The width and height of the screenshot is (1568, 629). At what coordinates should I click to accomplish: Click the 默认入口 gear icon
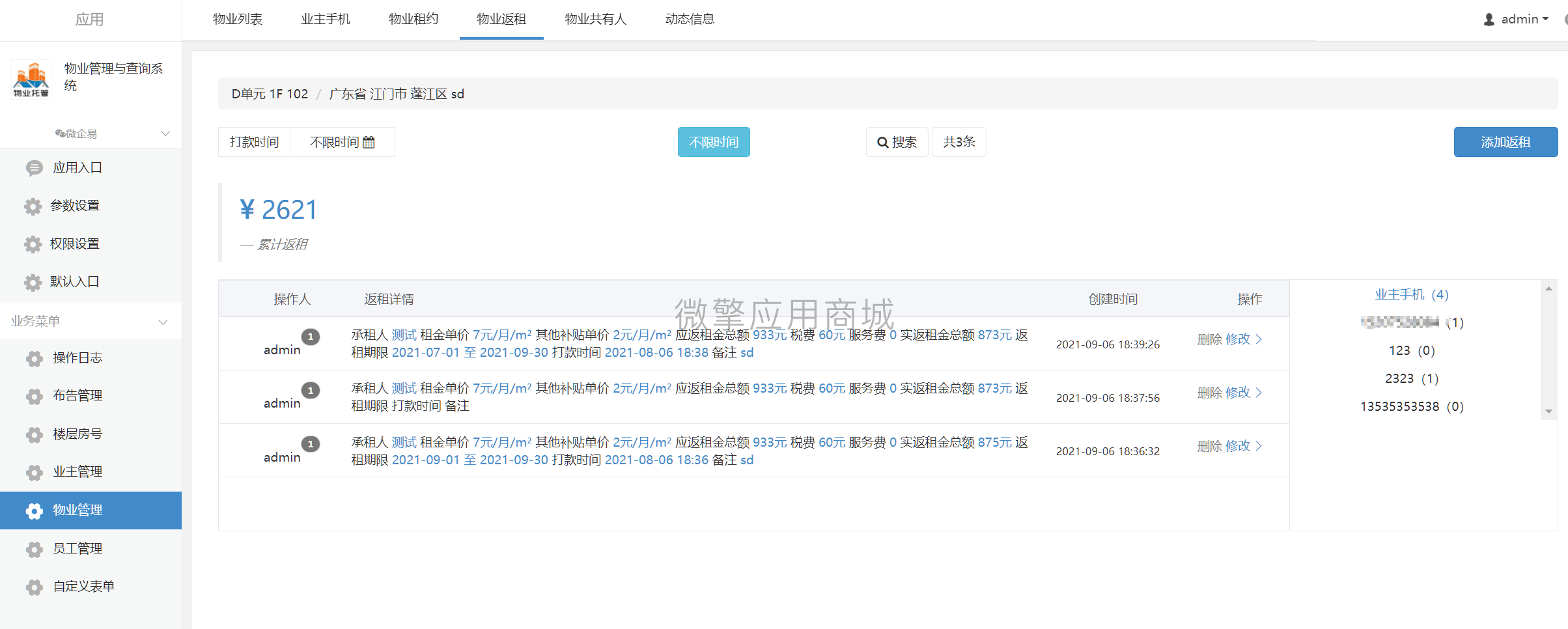[33, 283]
